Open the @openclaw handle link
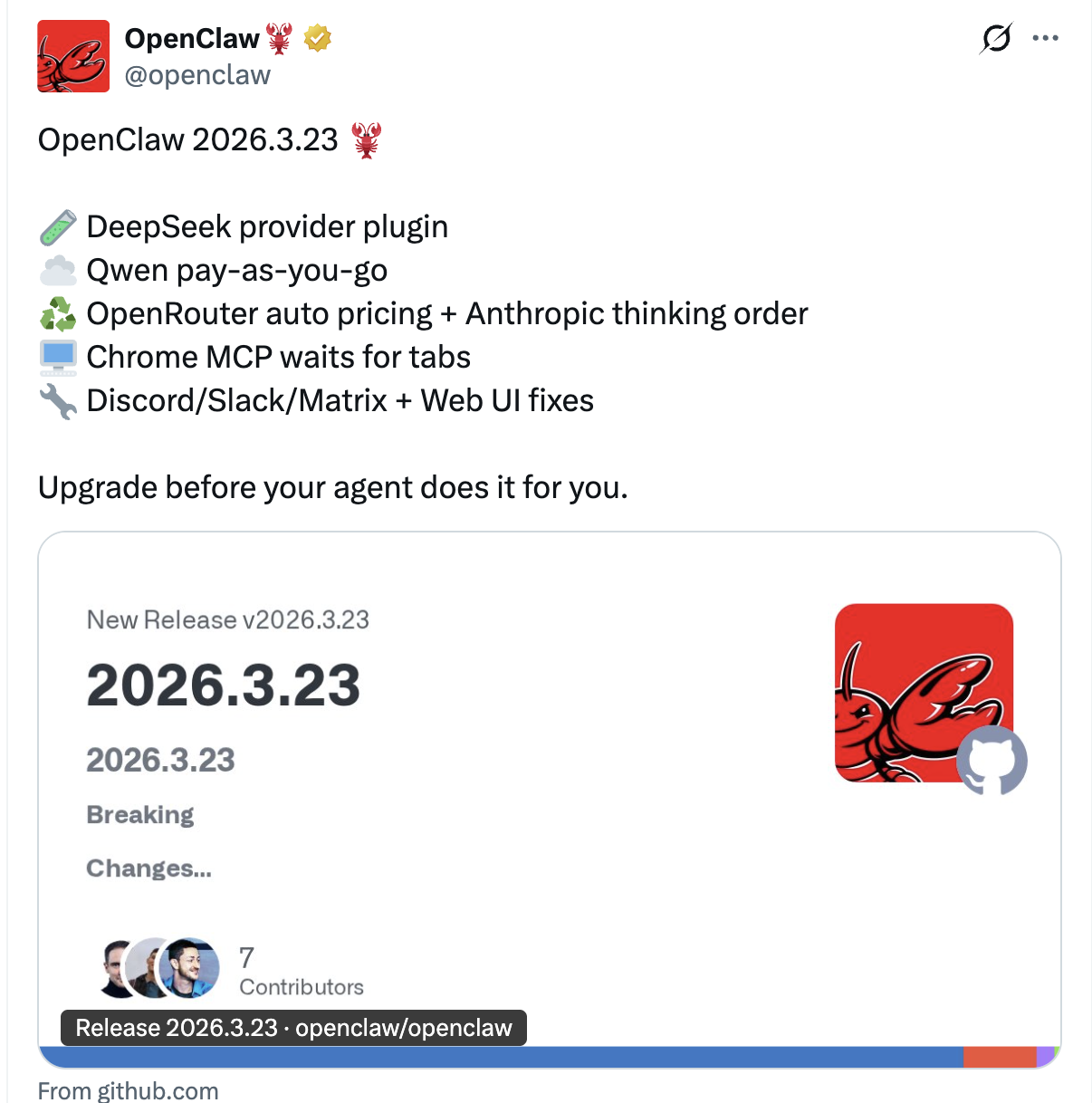Image resolution: width=1092 pixels, height=1103 pixels. click(197, 75)
